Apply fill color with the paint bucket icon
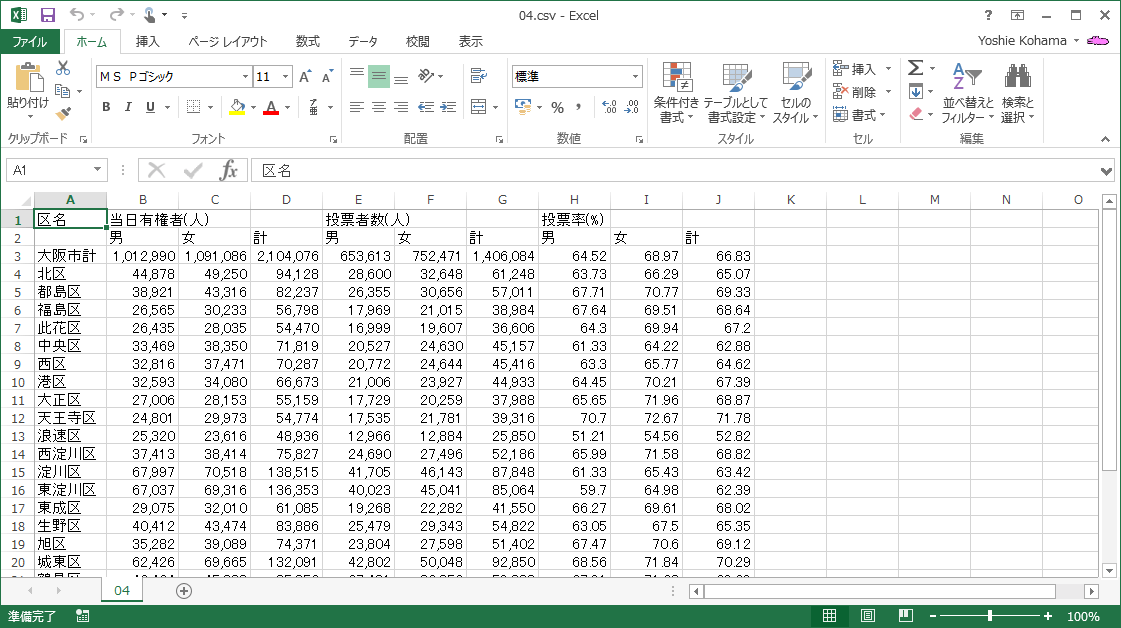1121x628 pixels. [x=237, y=107]
